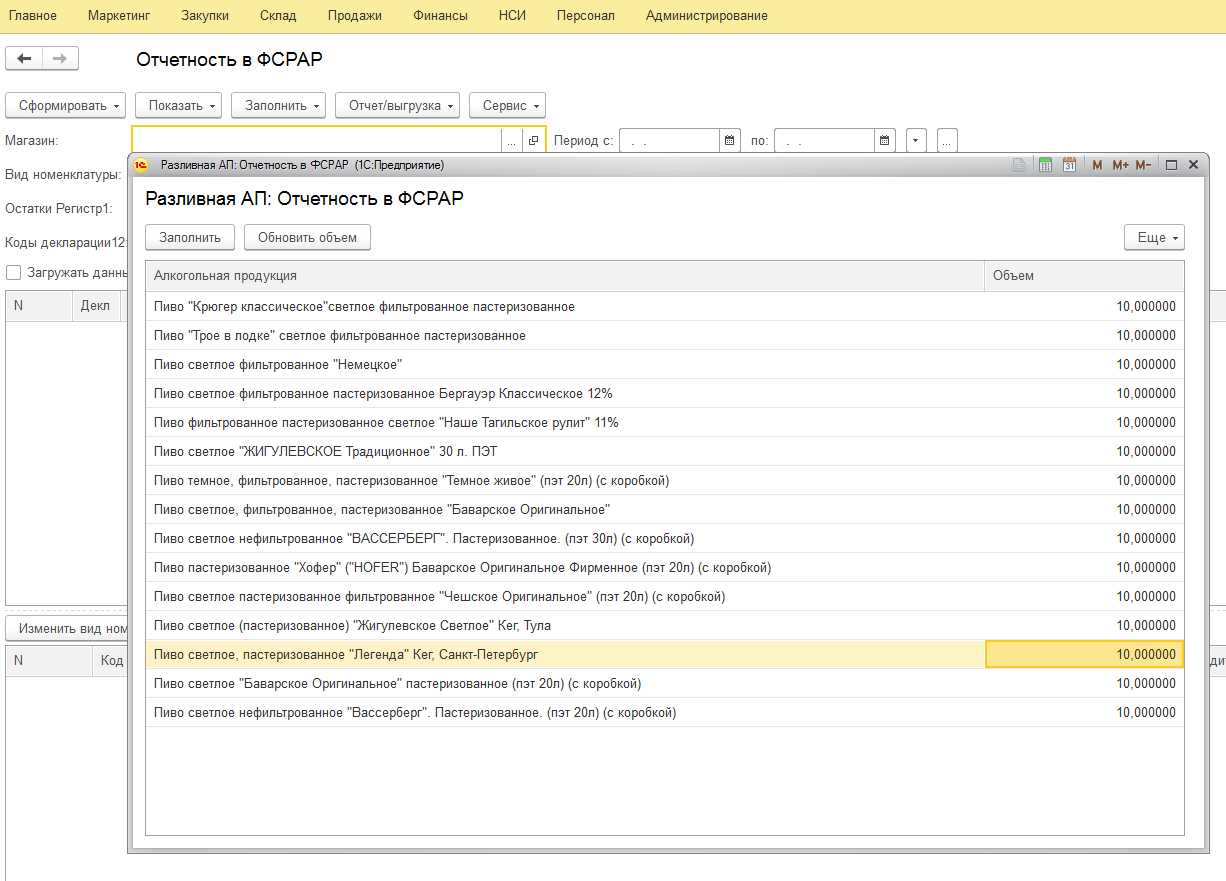The image size is (1226, 881).
Task: Click the Период с date input field
Action: pos(669,141)
